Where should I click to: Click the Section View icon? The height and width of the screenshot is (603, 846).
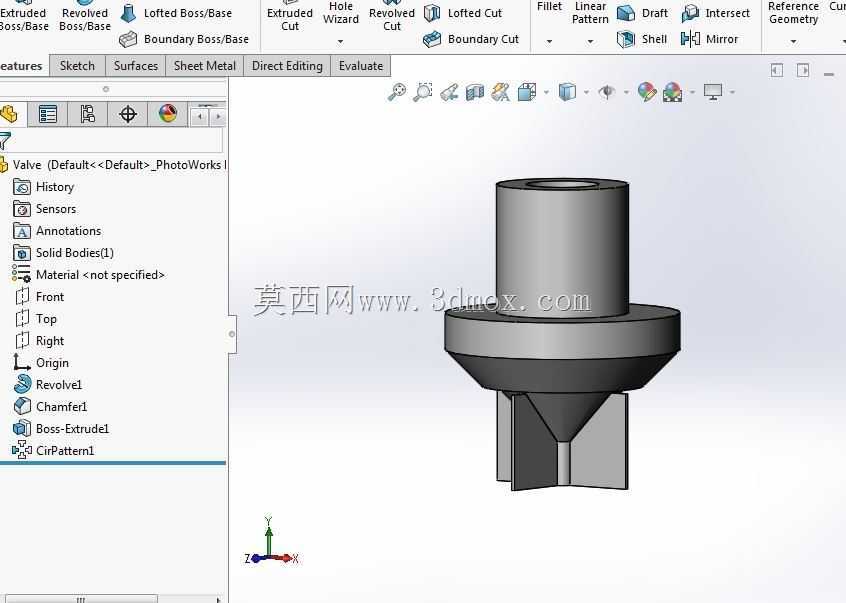(x=475, y=92)
